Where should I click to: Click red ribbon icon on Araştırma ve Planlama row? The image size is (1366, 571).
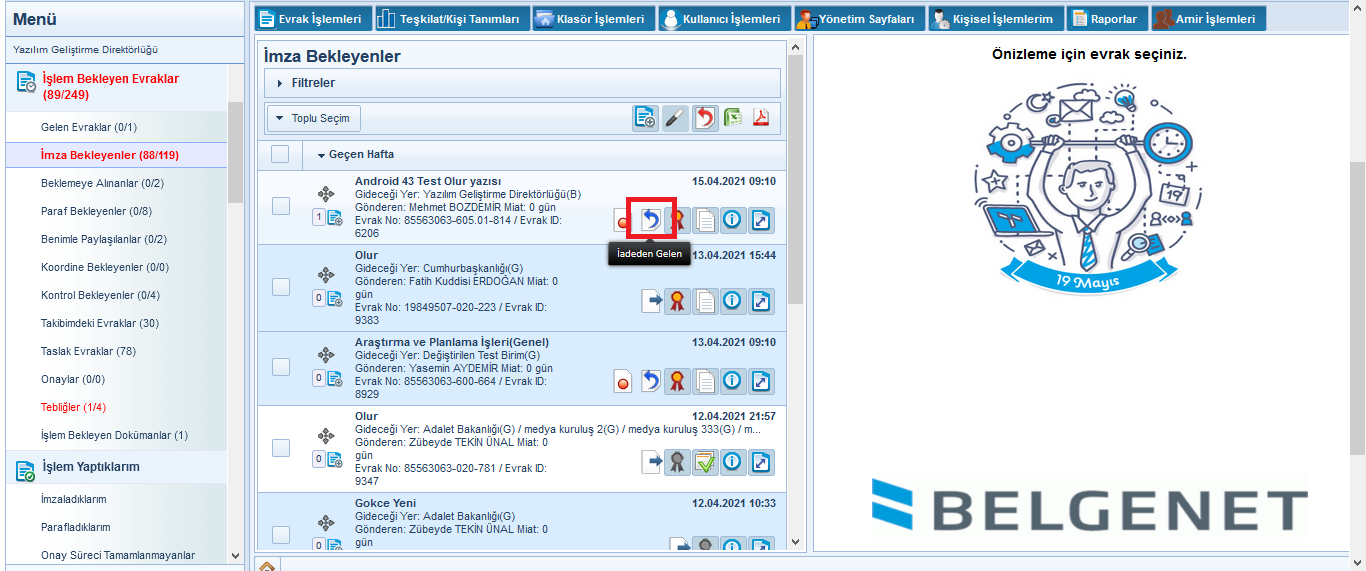pyautogui.click(x=677, y=381)
